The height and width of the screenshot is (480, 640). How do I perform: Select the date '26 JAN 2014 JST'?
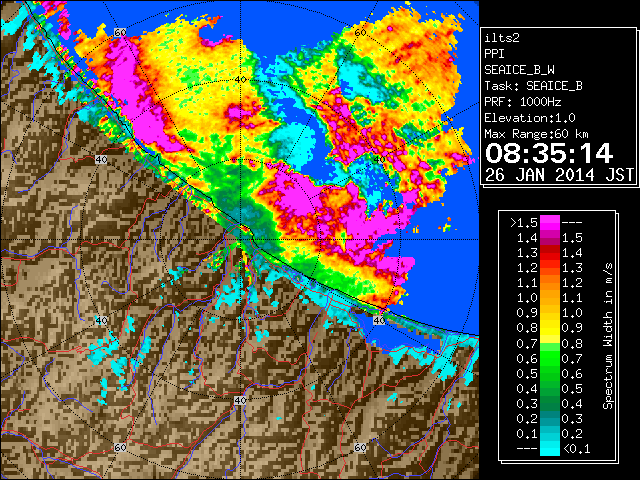(x=559, y=175)
